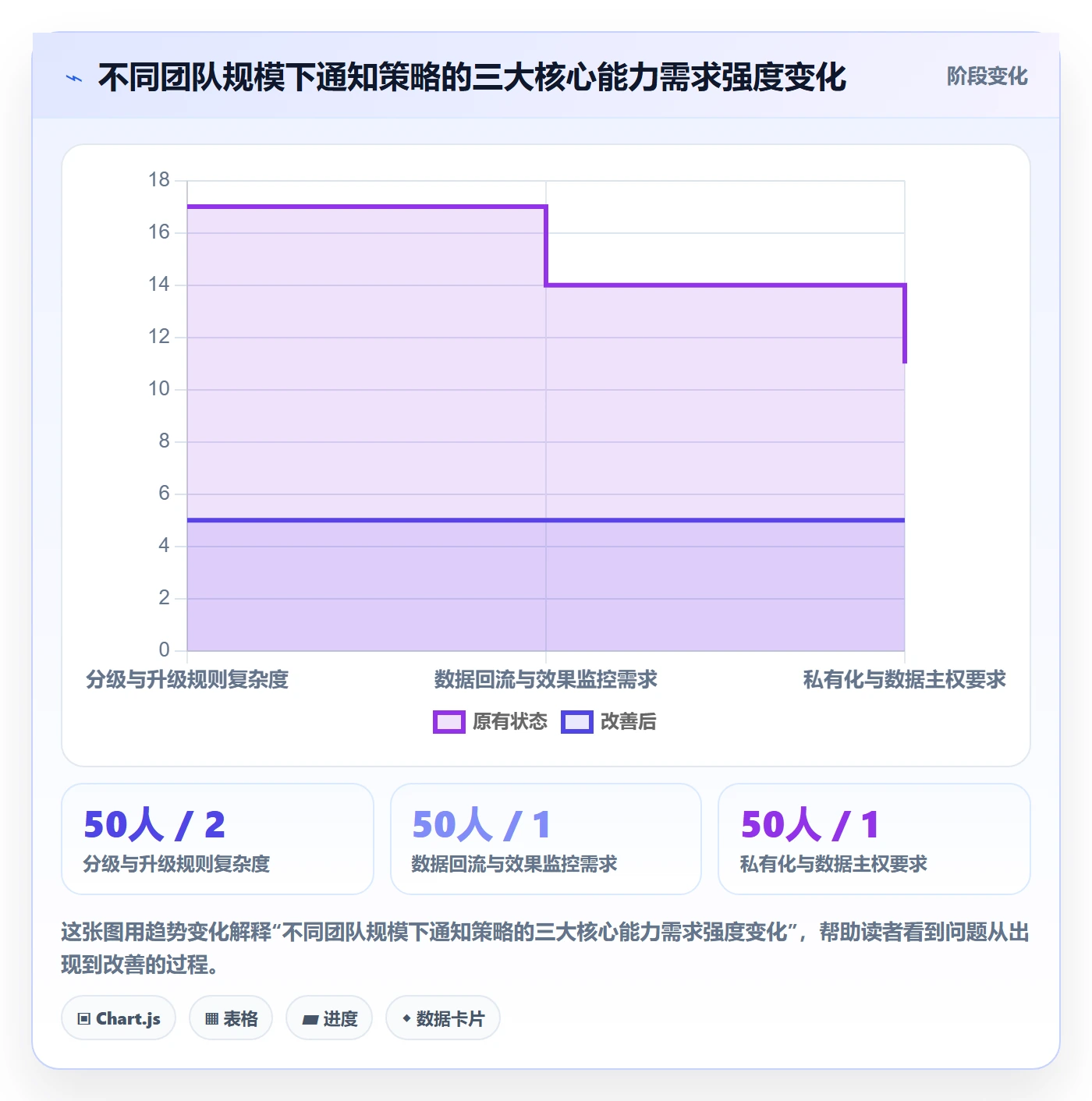Click x-axis label 私有化与数据主权要求
1092x1101 pixels.
pyautogui.click(x=905, y=680)
